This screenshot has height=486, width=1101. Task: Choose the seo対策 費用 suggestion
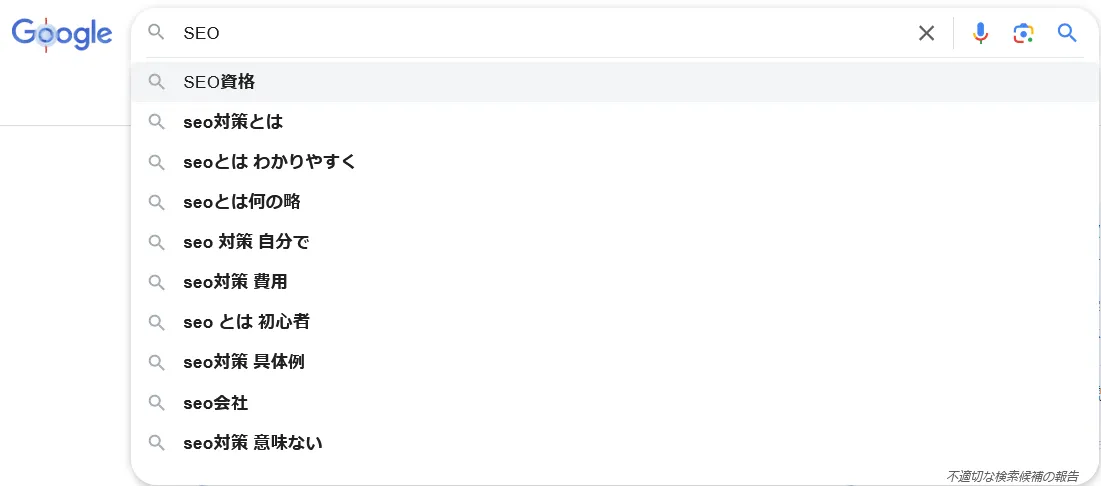[x=615, y=282]
